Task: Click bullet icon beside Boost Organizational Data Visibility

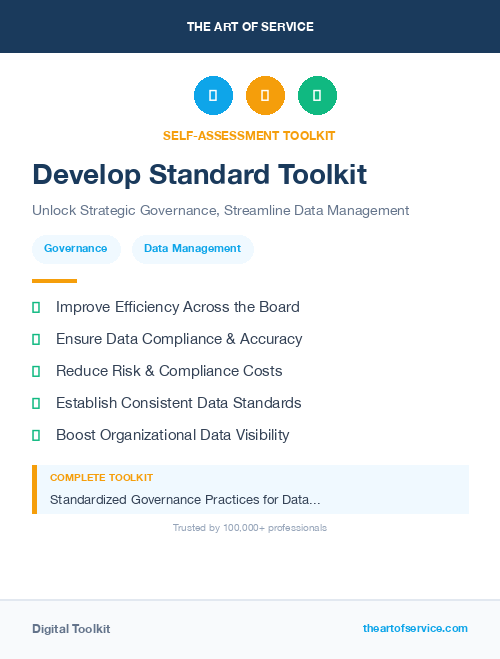Action: pos(36,435)
